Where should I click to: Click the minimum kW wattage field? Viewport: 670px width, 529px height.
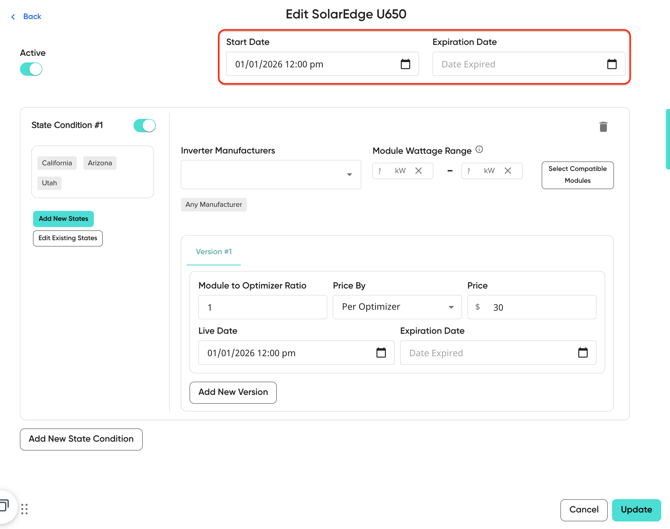pos(403,170)
